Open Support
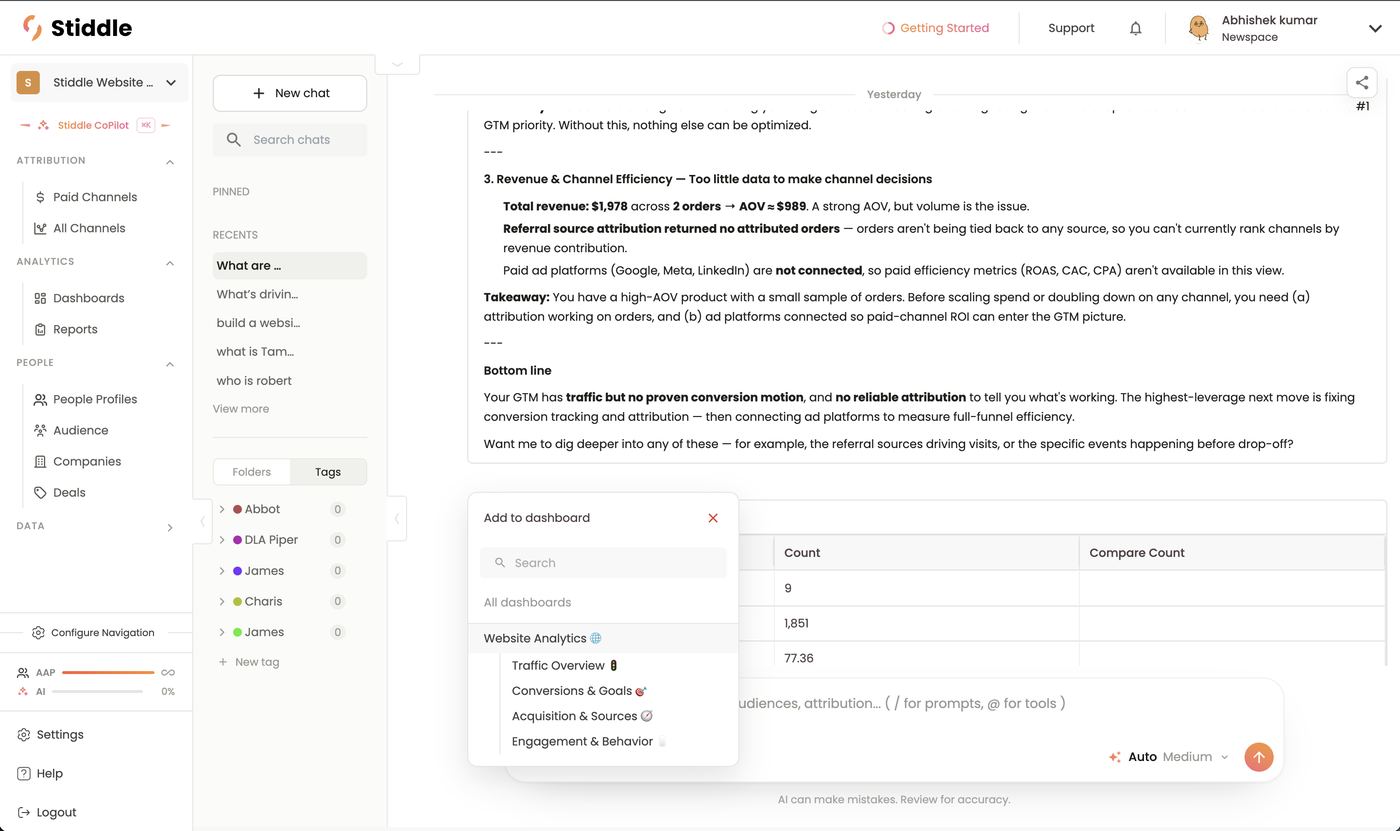The image size is (1400, 831). tap(1071, 28)
